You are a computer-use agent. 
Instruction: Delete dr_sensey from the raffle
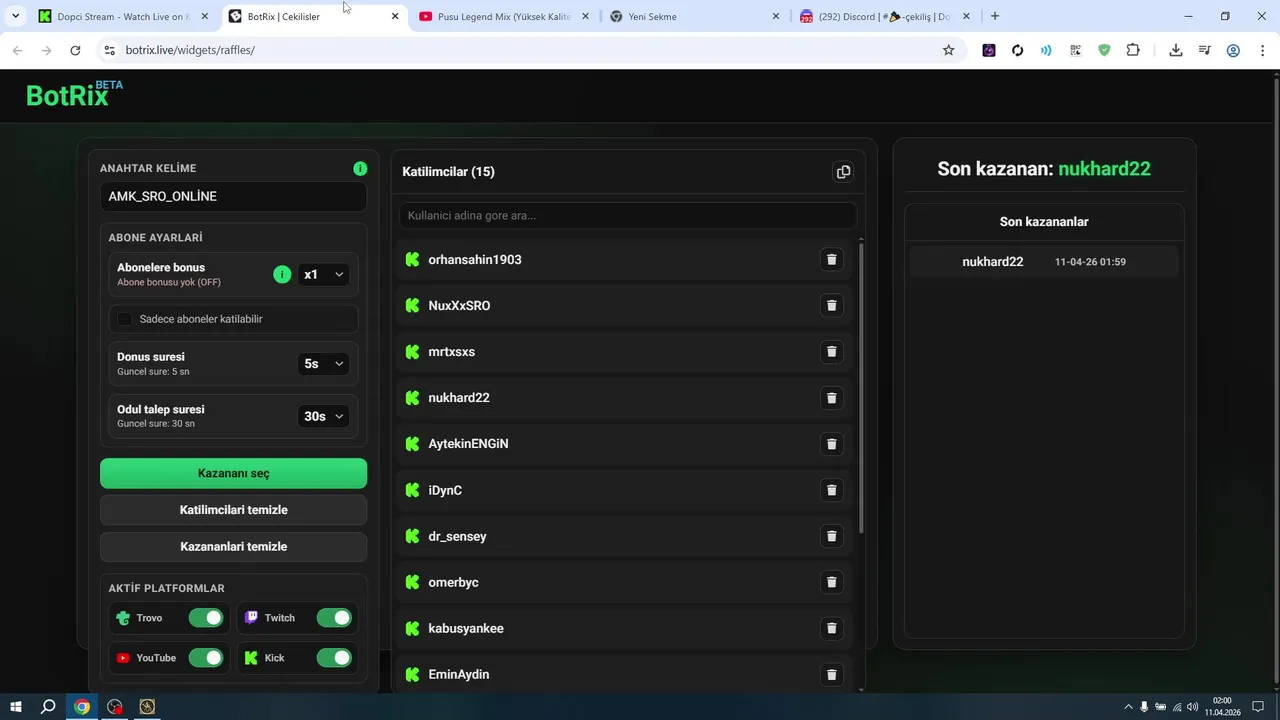(831, 536)
